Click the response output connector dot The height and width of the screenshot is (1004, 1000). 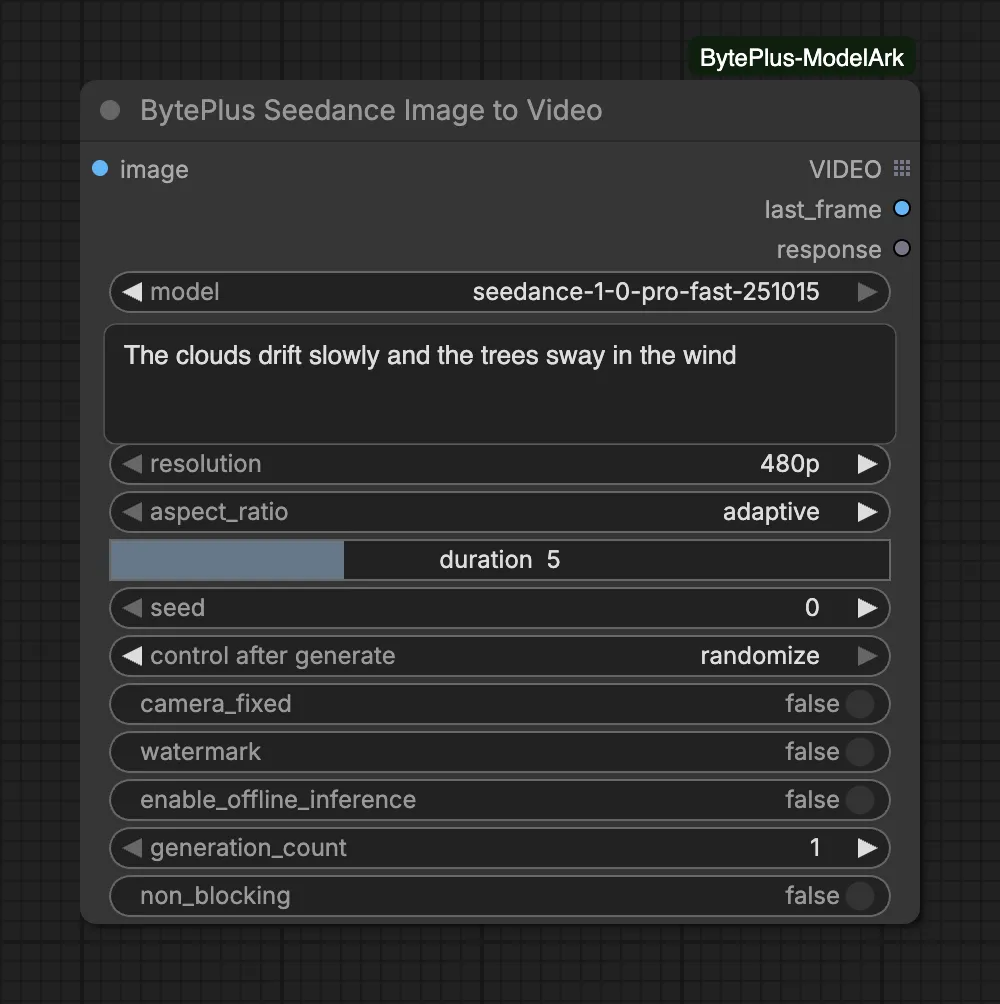click(x=902, y=248)
